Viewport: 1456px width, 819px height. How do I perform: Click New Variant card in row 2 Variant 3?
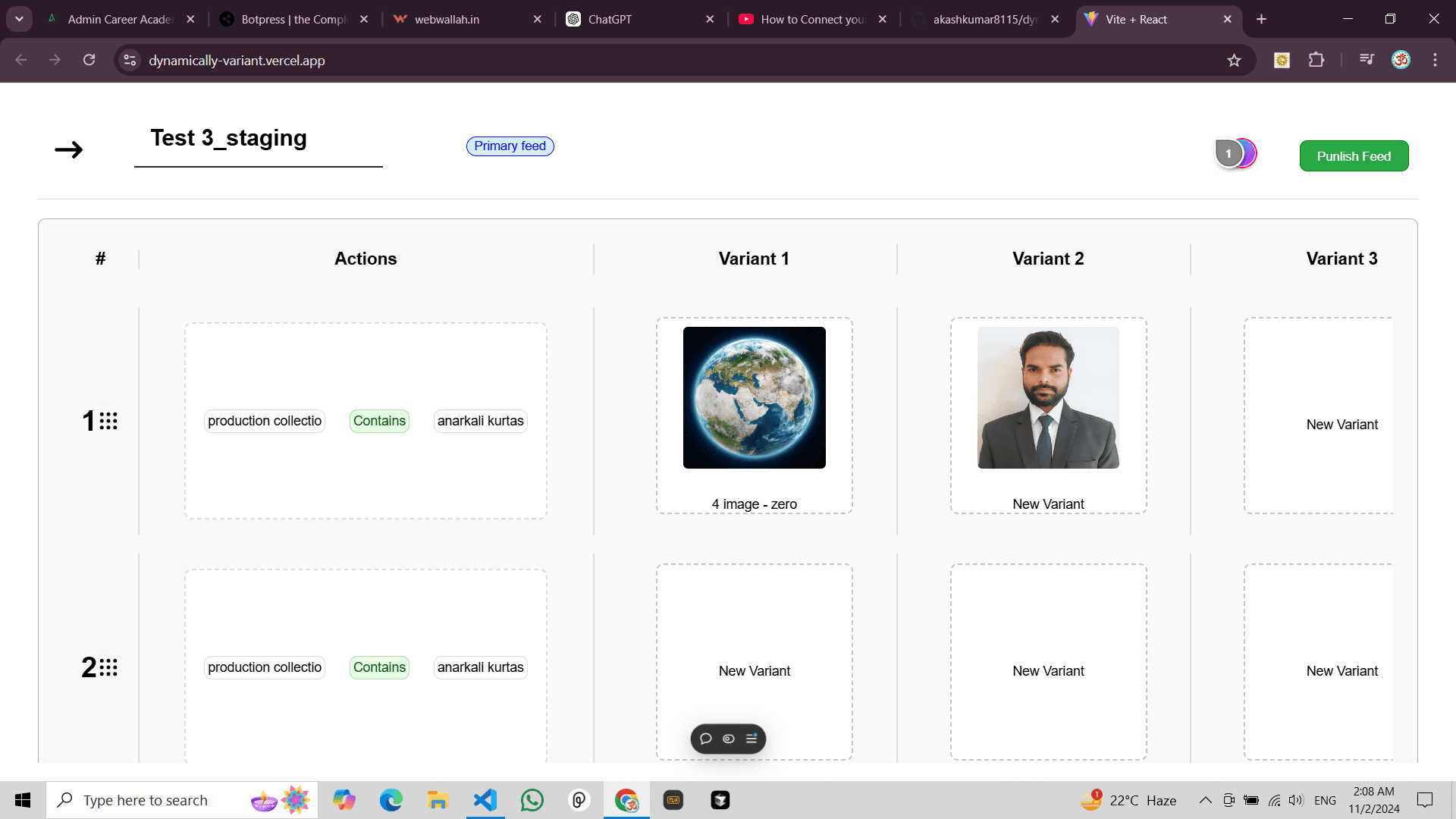coord(1319,662)
